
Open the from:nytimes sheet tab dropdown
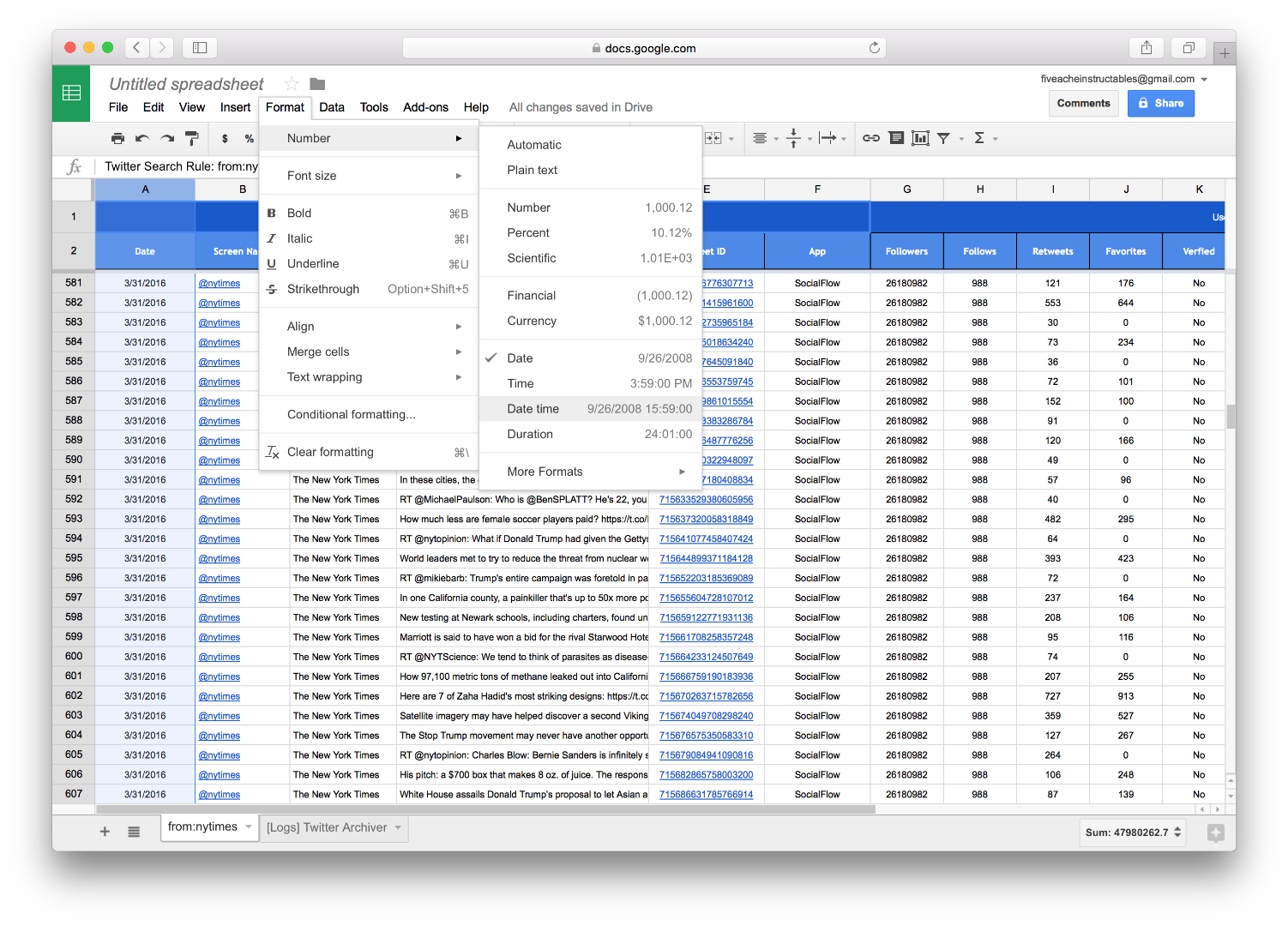[x=247, y=827]
